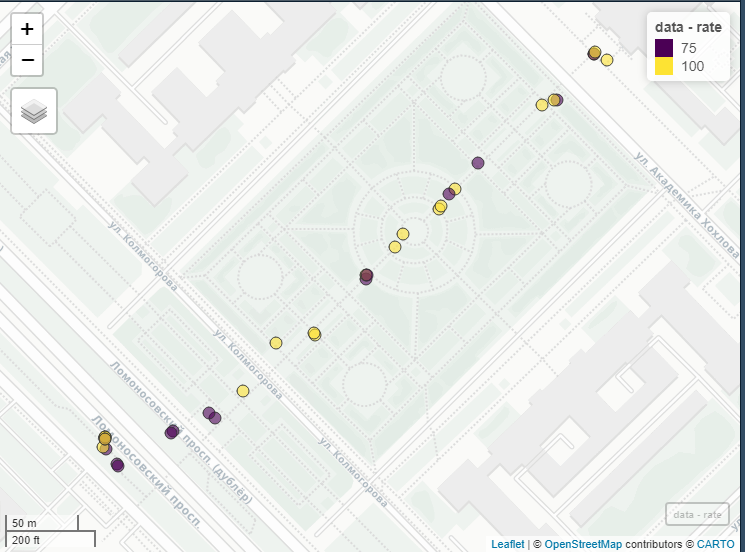Click the yellow marker just above the 'ул. Колмогорова' label

tap(276, 343)
